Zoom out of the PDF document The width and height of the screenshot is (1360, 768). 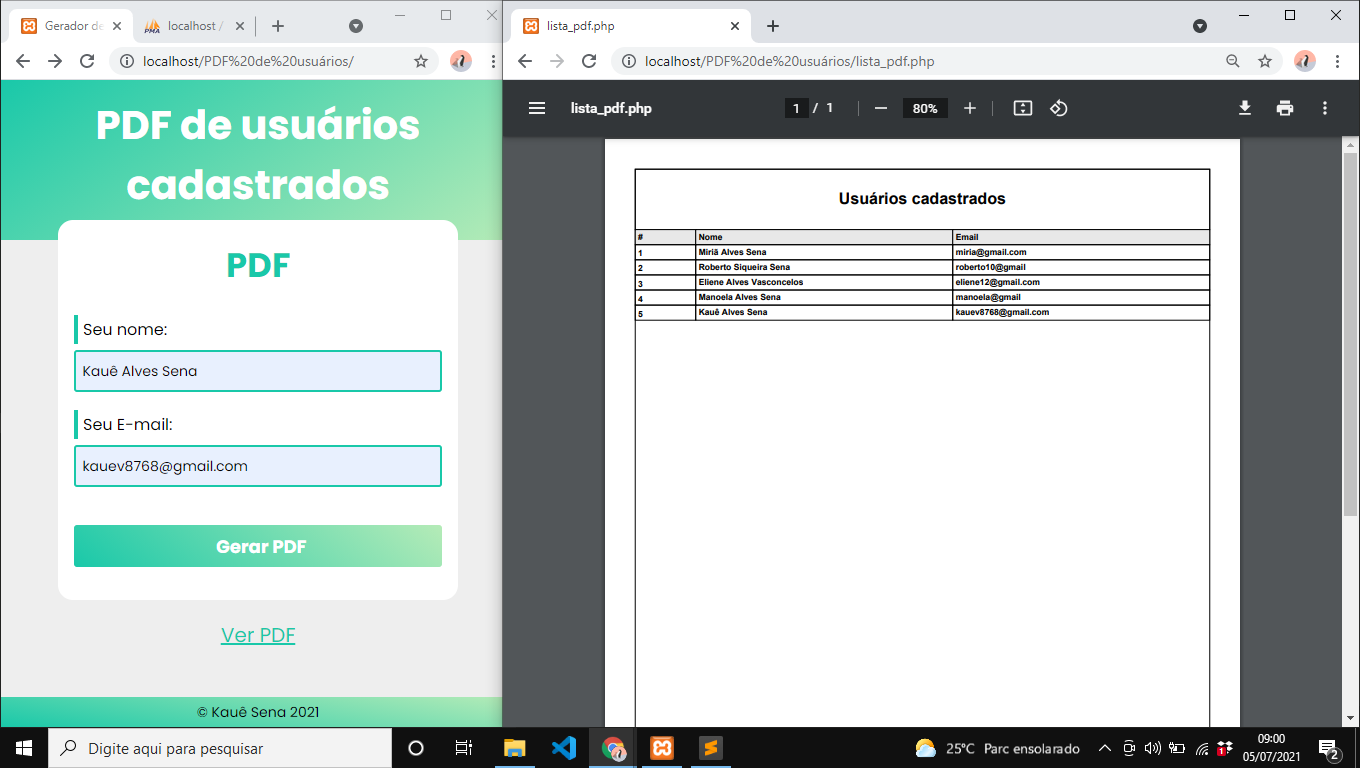879,108
